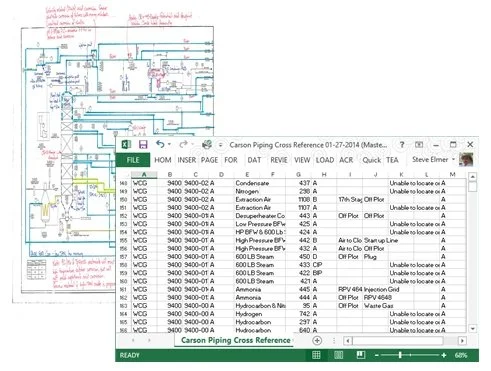Image resolution: width=491 pixels, height=371 pixels.
Task: Select the Carson Piping Cross Reference sheet tab
Action: point(235,340)
